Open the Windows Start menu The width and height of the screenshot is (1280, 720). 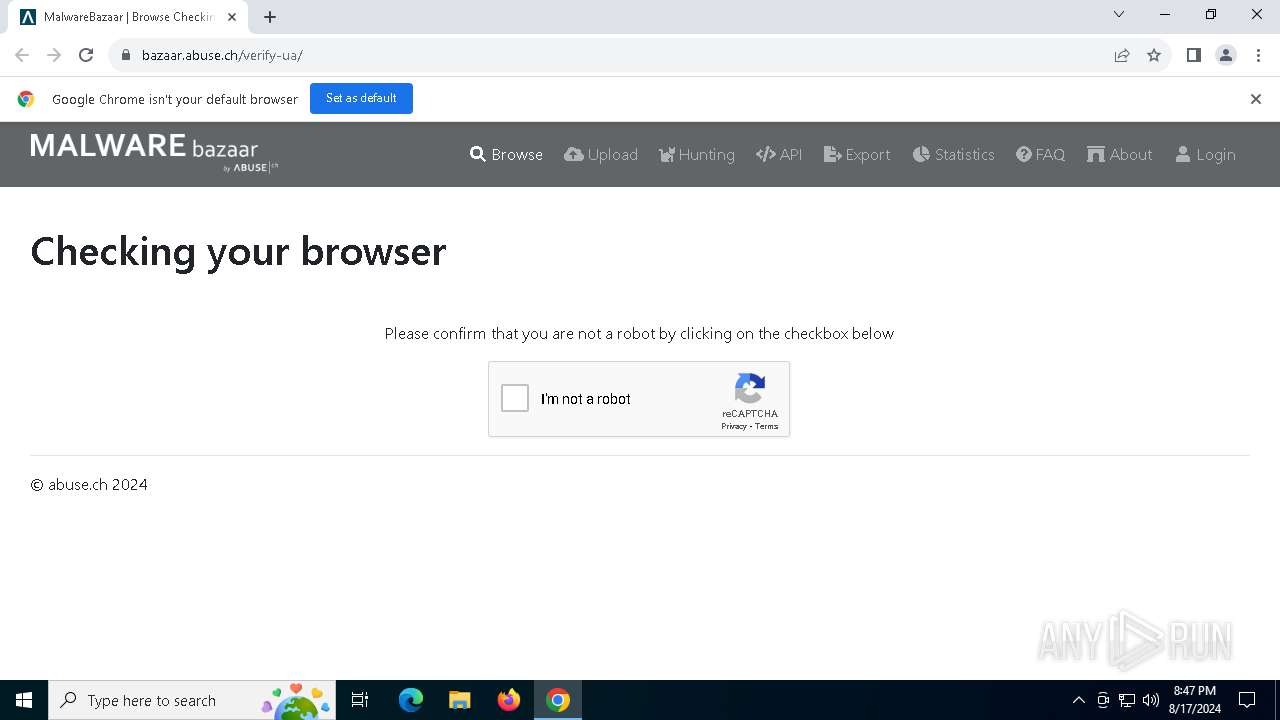(x=24, y=700)
